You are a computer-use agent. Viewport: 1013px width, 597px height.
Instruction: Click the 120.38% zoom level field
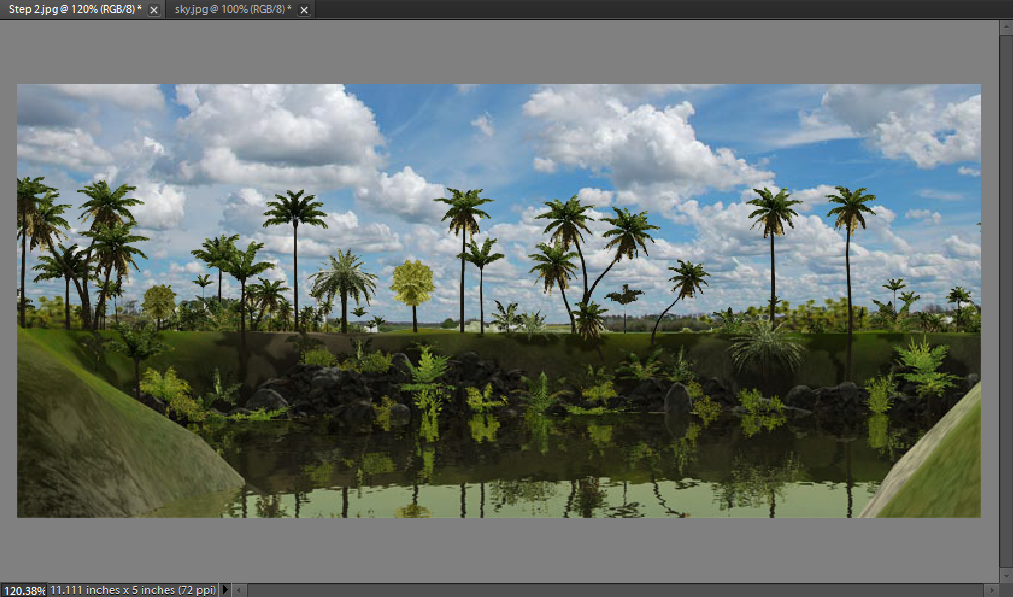tap(23, 590)
